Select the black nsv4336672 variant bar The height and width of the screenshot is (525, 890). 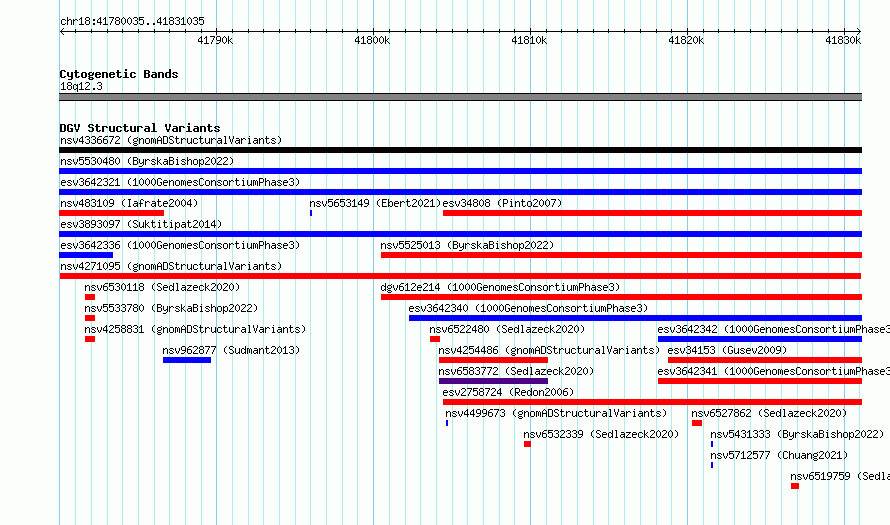point(460,150)
